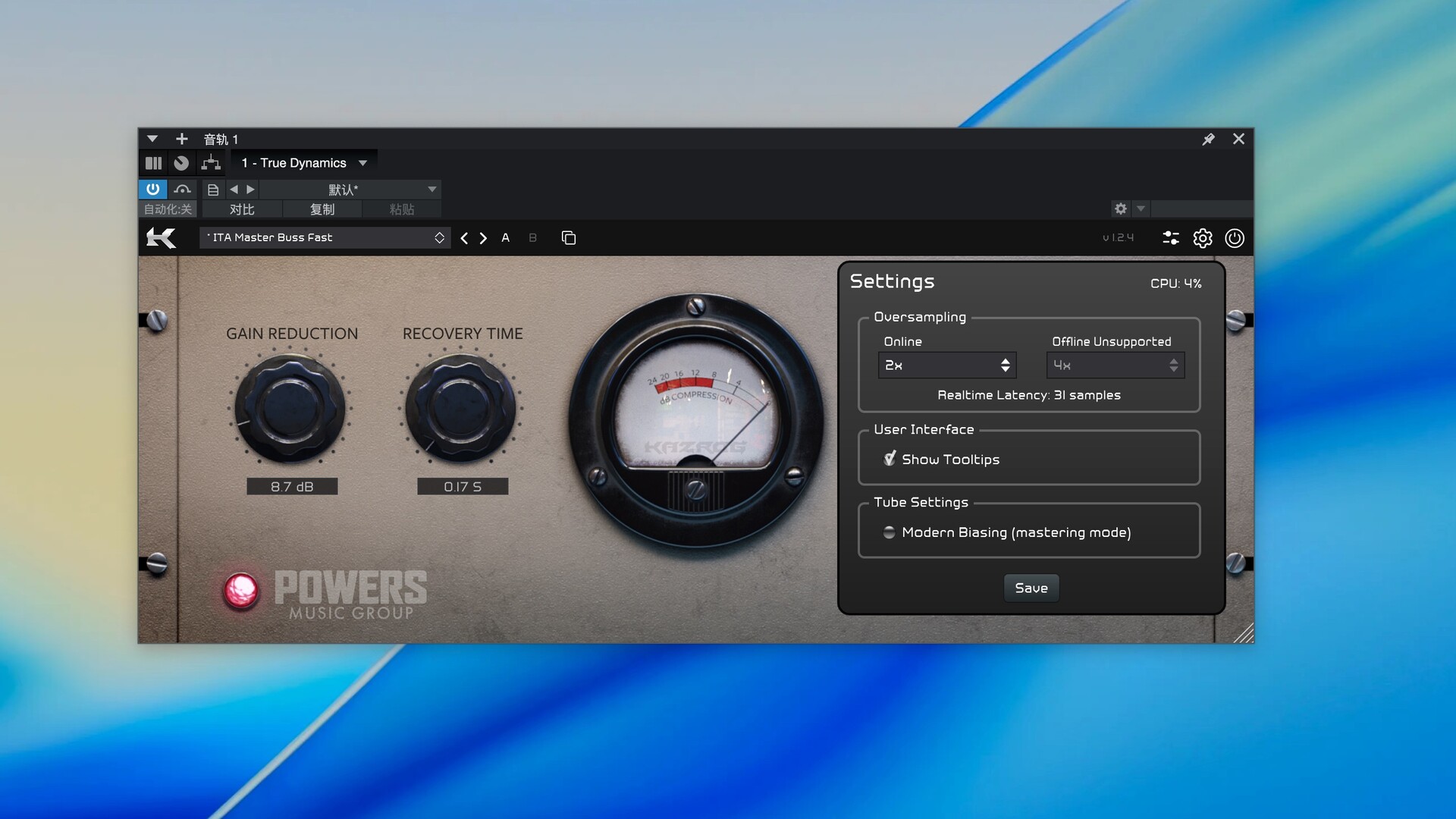Click the Gain Reduction knob

pos(290,409)
